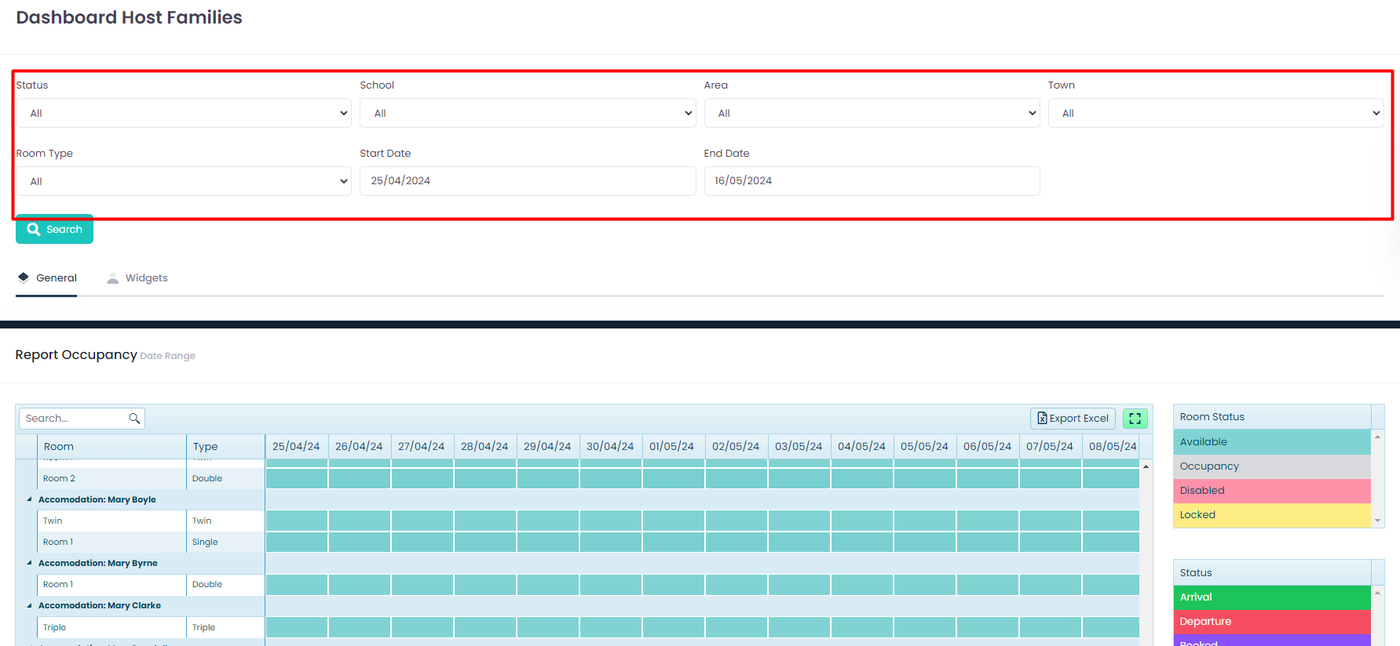The width and height of the screenshot is (1400, 646).
Task: Open the Status dropdown filter
Action: coord(183,113)
